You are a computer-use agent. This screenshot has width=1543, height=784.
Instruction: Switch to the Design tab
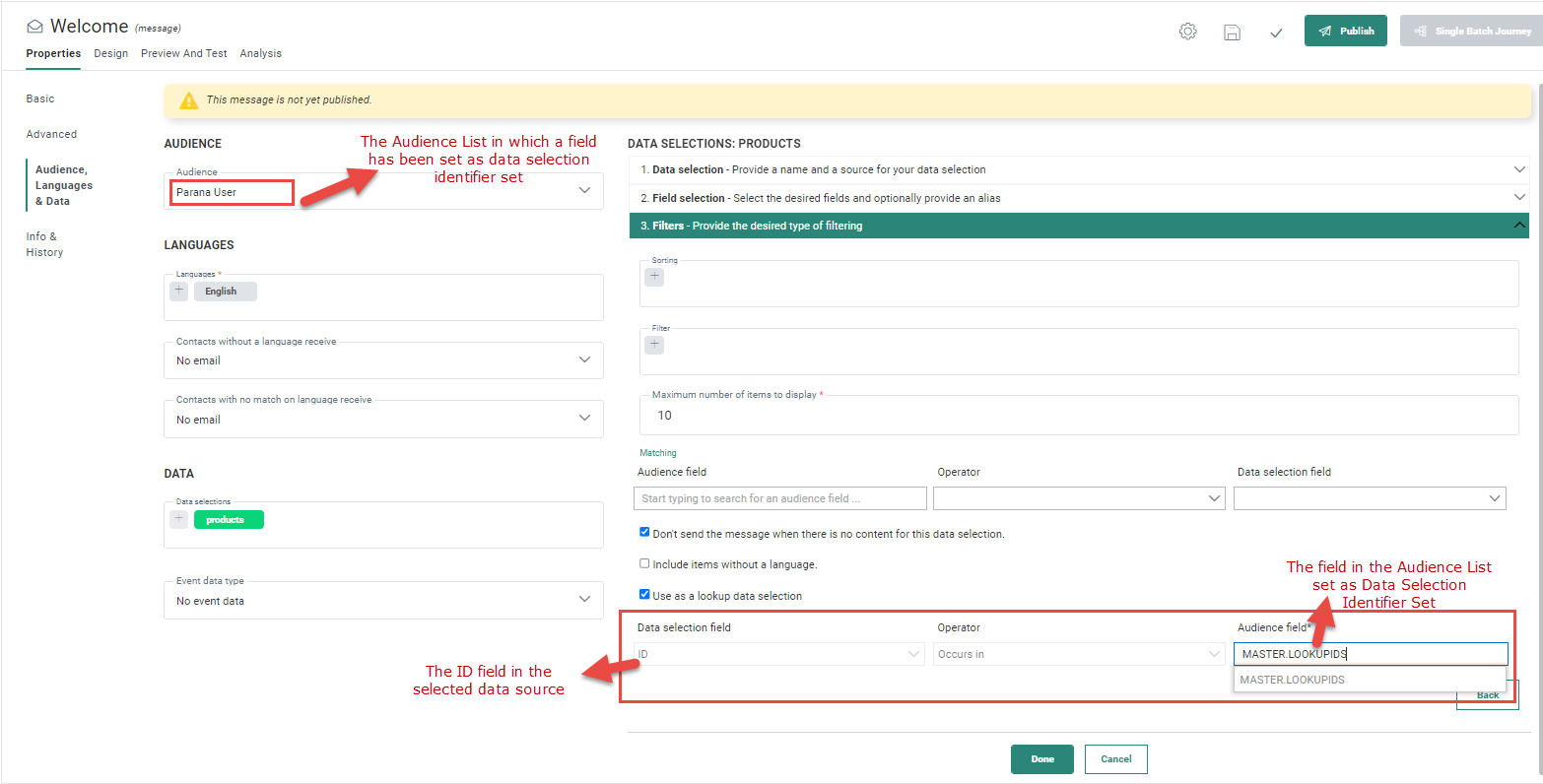(x=110, y=53)
